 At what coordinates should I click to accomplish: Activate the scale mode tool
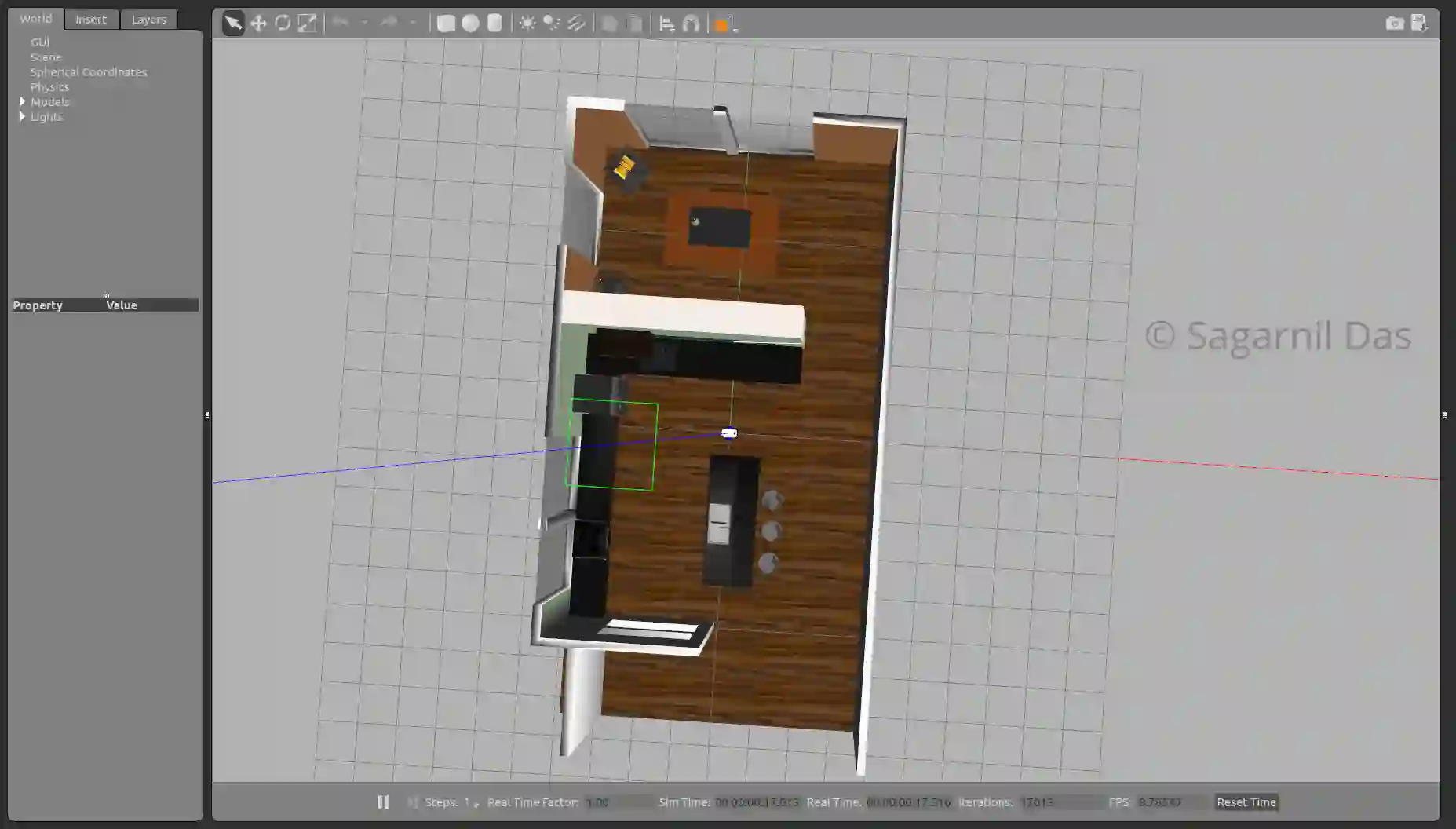(x=307, y=24)
